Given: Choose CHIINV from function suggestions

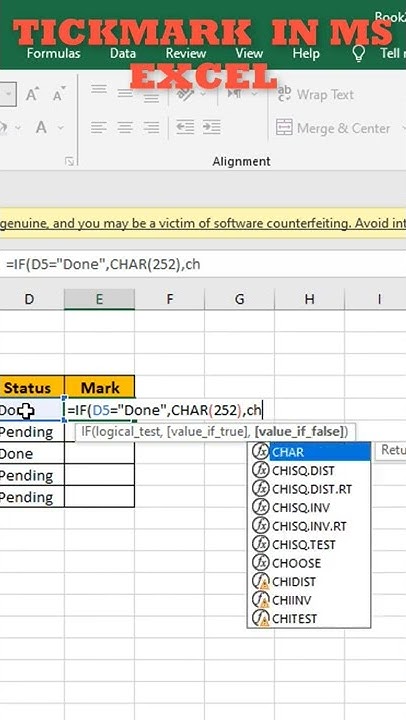Looking at the screenshot, I should point(310,600).
